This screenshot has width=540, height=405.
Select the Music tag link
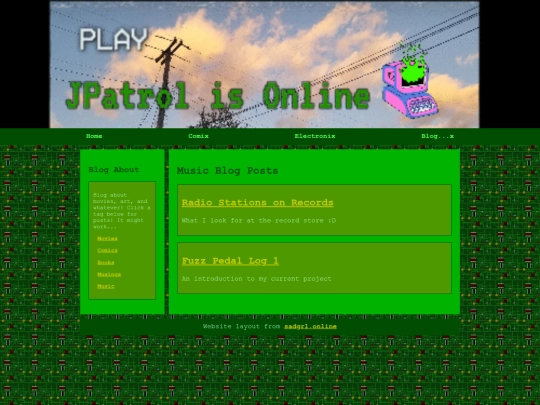[106, 286]
